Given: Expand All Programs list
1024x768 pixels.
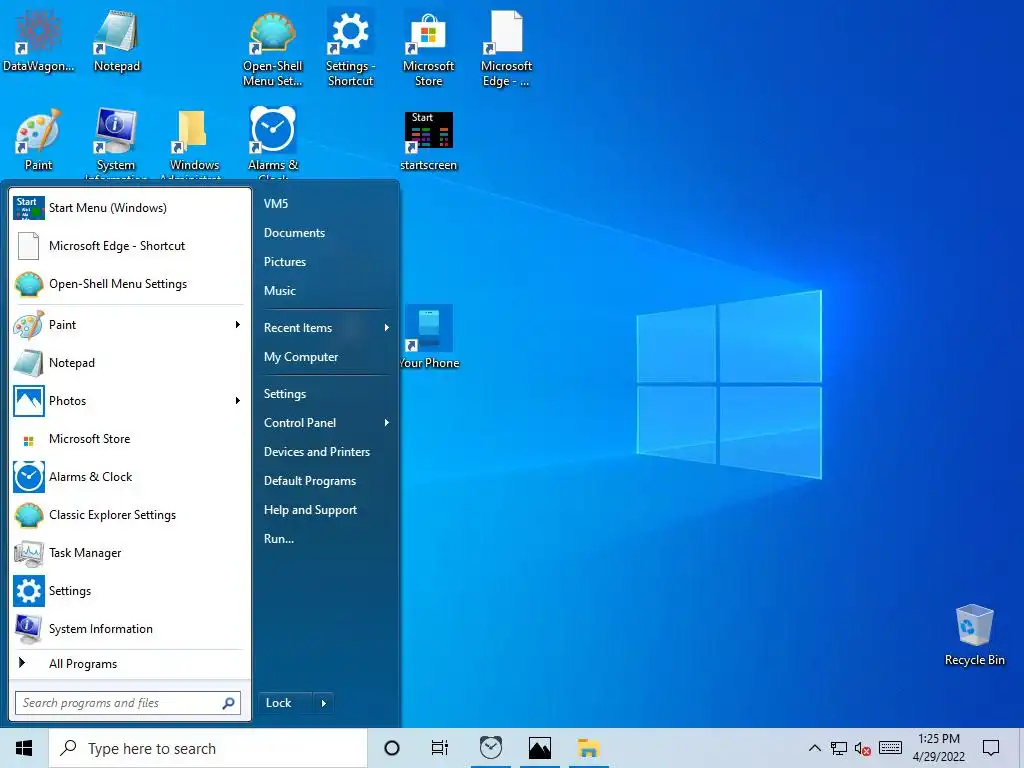Looking at the screenshot, I should click(129, 664).
